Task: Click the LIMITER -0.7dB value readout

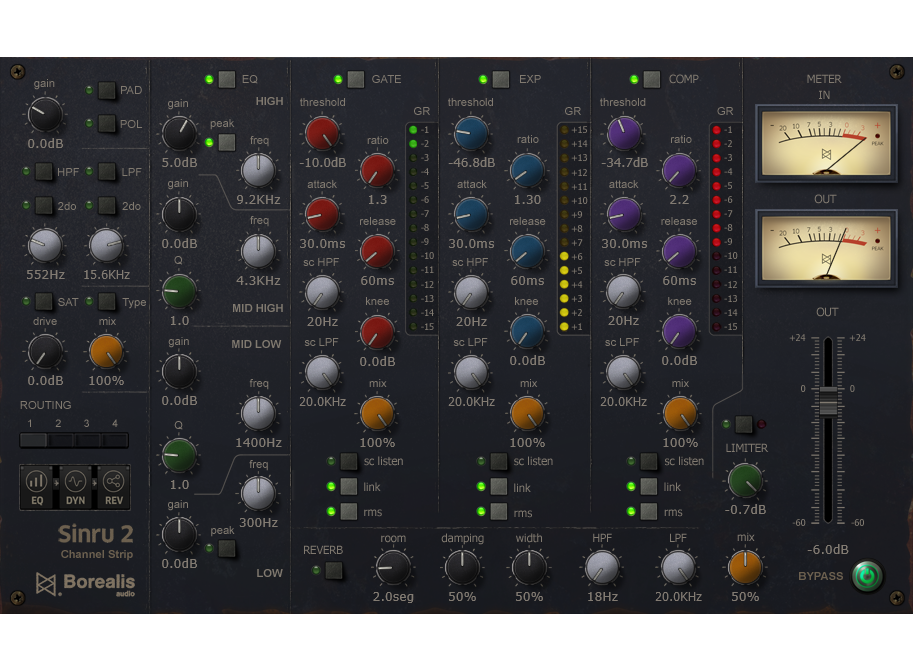Action: coord(745,510)
